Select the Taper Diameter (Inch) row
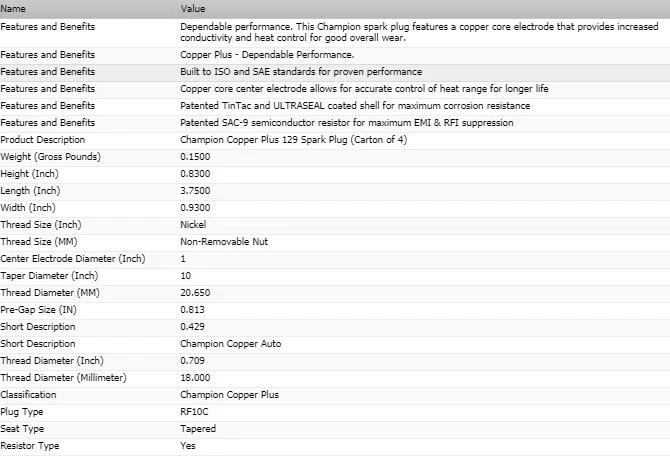This screenshot has height=456, width=670. (335, 276)
